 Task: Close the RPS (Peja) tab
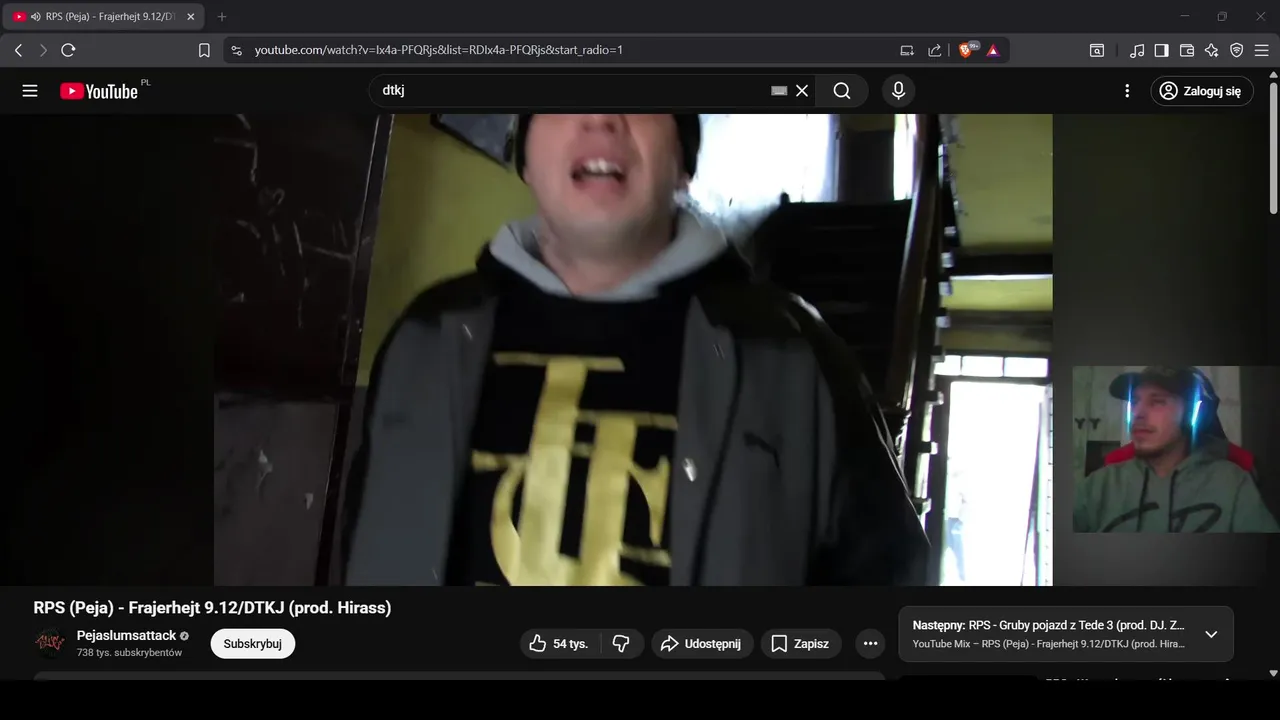tap(191, 17)
